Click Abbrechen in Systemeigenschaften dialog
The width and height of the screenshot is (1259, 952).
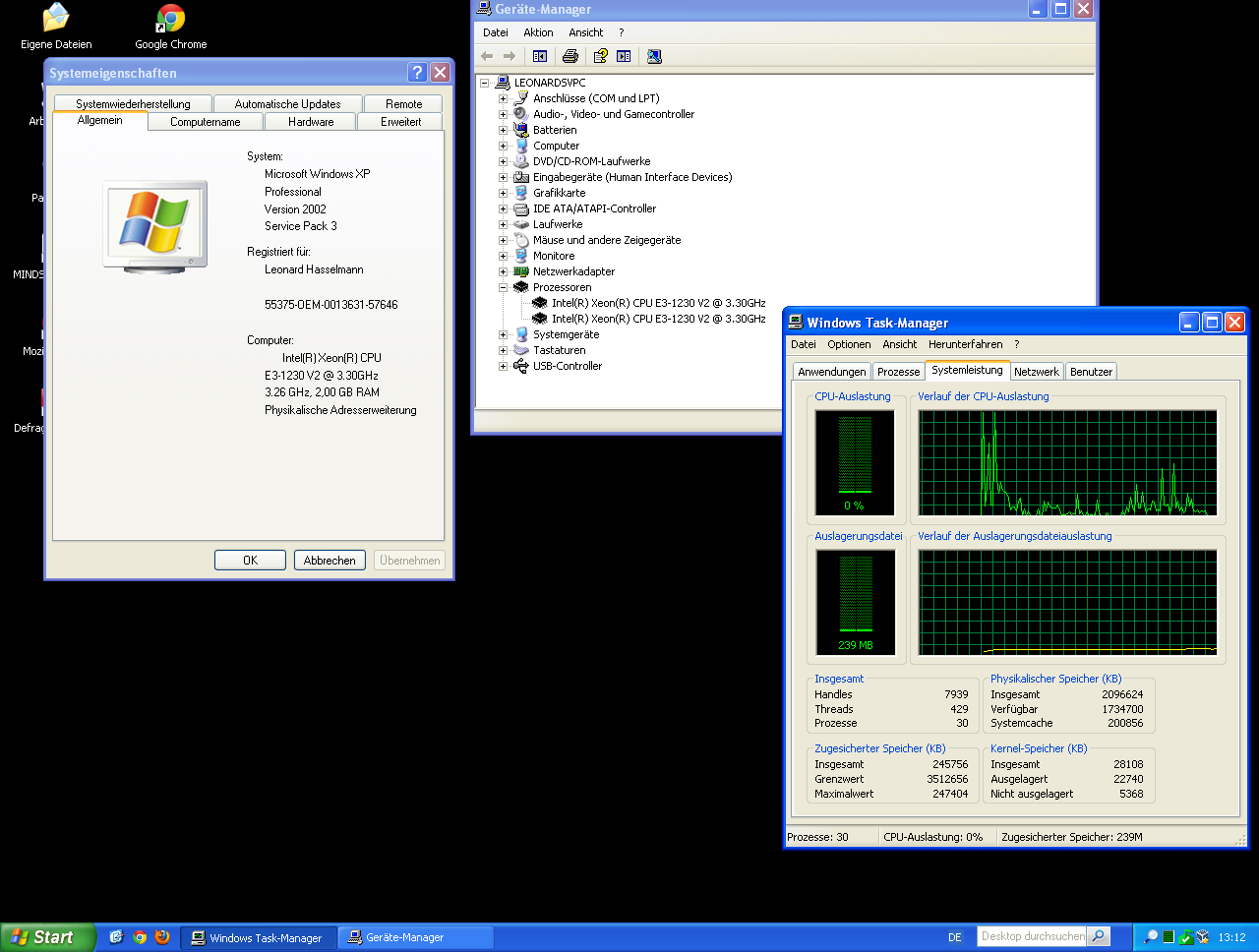[330, 560]
